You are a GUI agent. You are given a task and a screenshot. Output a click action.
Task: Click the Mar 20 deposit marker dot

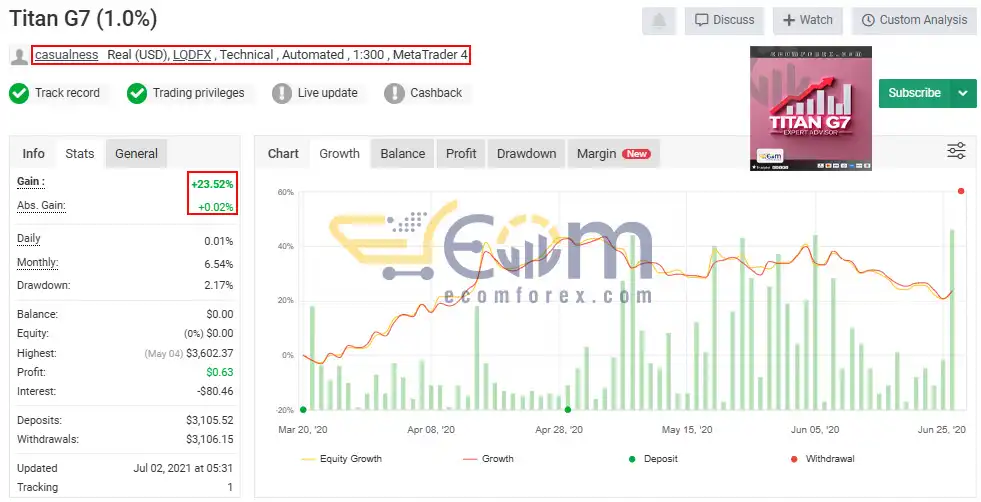[x=303, y=410]
